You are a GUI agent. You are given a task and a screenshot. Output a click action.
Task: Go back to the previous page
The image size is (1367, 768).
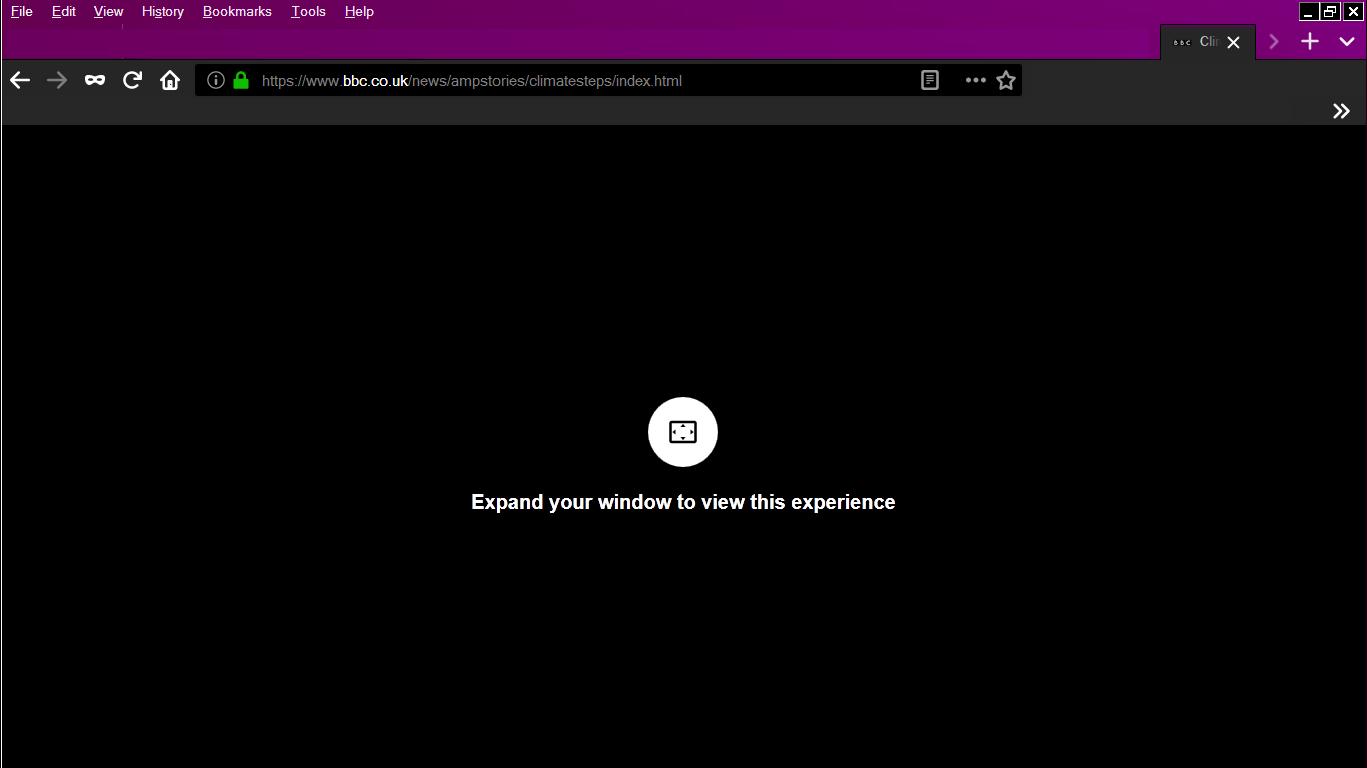pos(20,81)
